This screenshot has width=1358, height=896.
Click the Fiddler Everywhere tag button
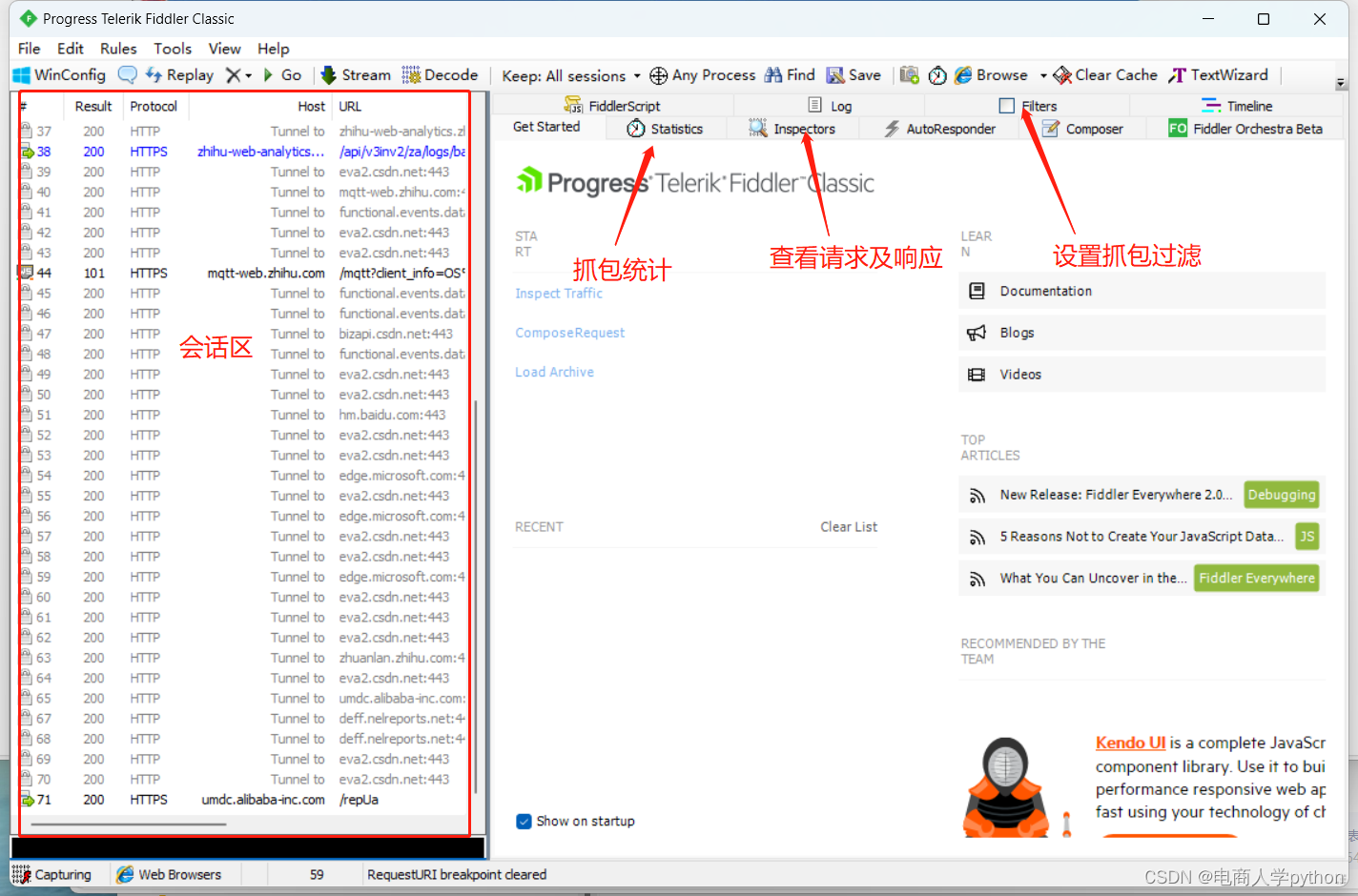tap(1257, 579)
